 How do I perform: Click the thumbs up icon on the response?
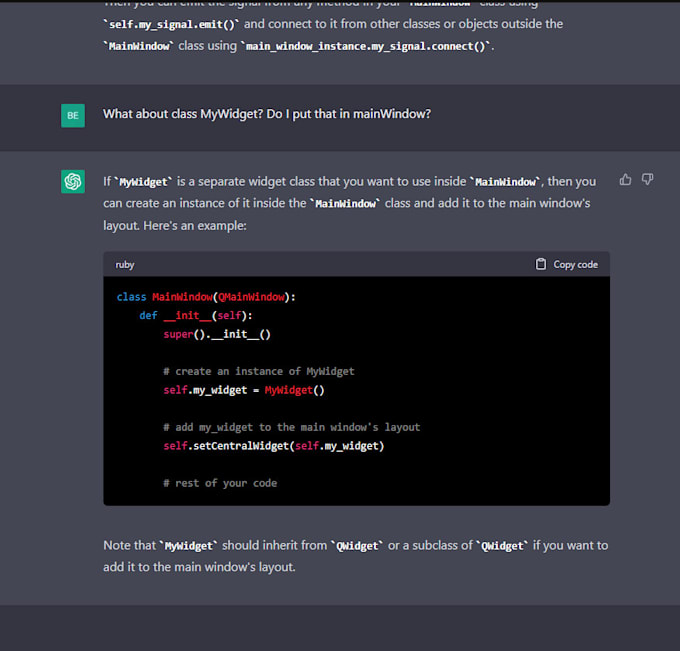625,180
